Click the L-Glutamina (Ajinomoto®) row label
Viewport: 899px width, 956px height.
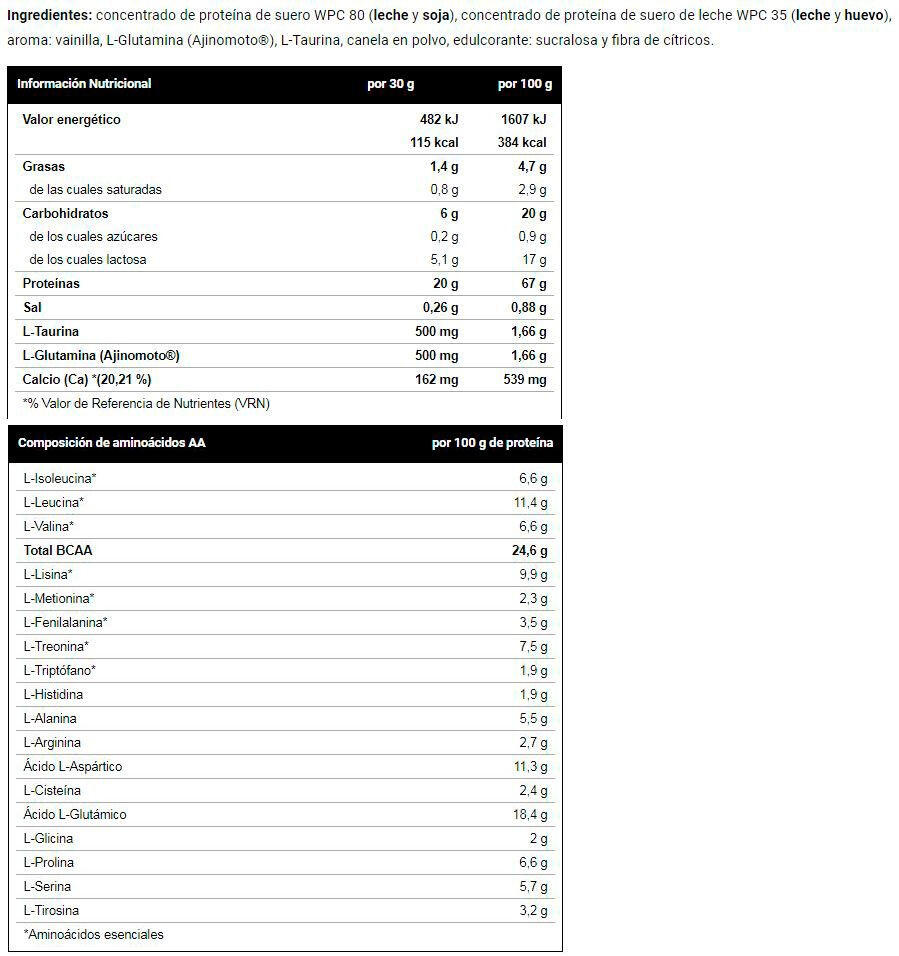tap(101, 355)
